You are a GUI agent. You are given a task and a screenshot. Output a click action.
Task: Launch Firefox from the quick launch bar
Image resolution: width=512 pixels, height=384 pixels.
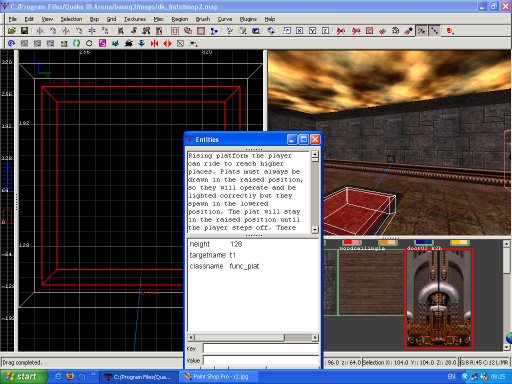tap(70, 377)
